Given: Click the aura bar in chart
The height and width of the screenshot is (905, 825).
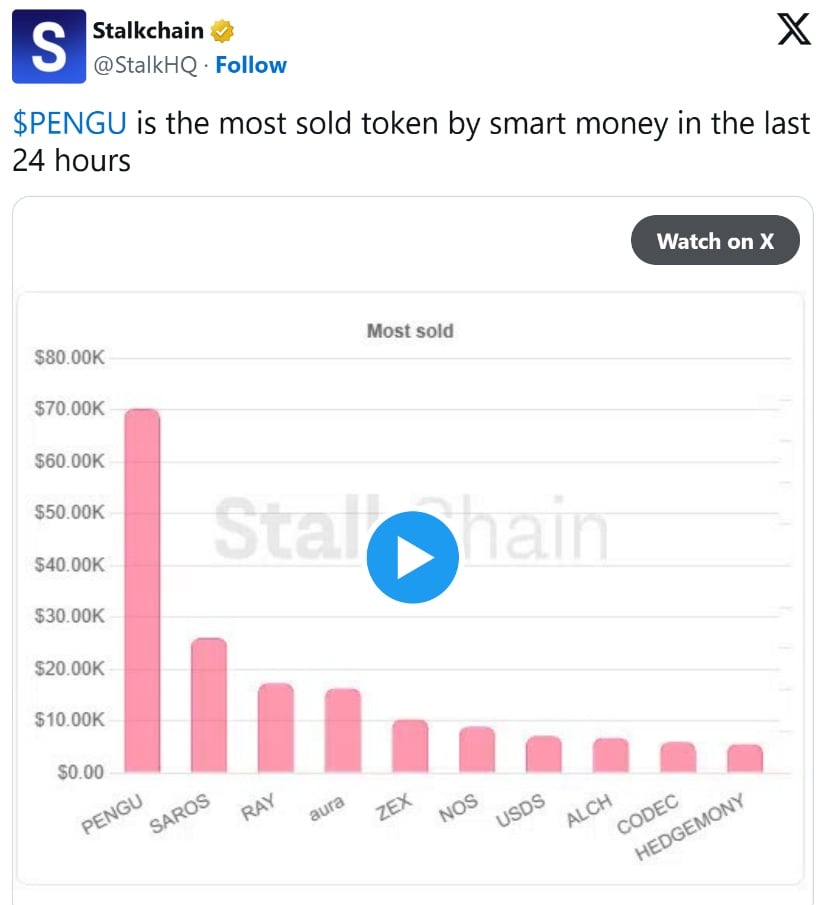Looking at the screenshot, I should click(x=343, y=730).
